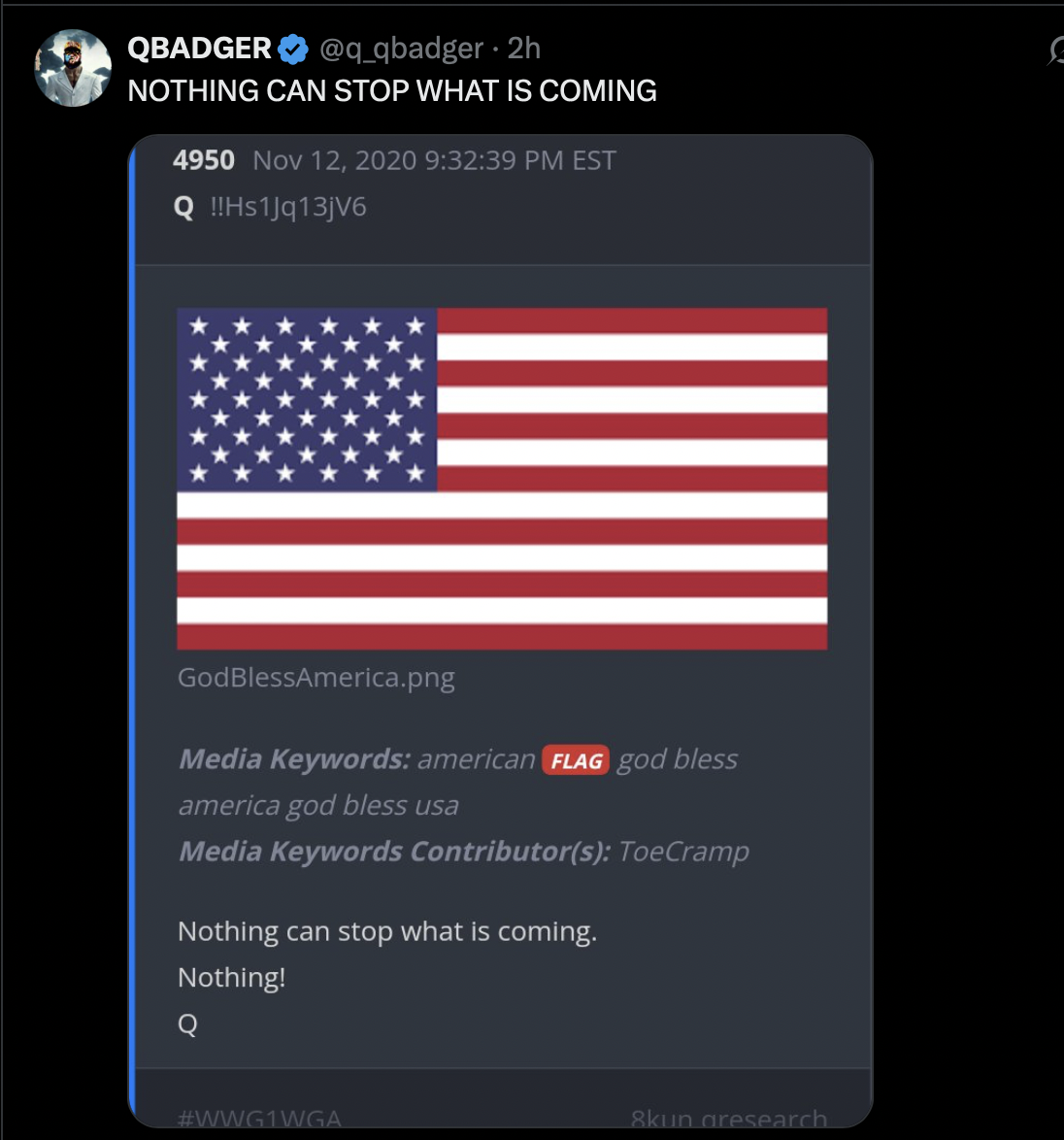
Task: Click the bold Q author label
Action: [183, 207]
